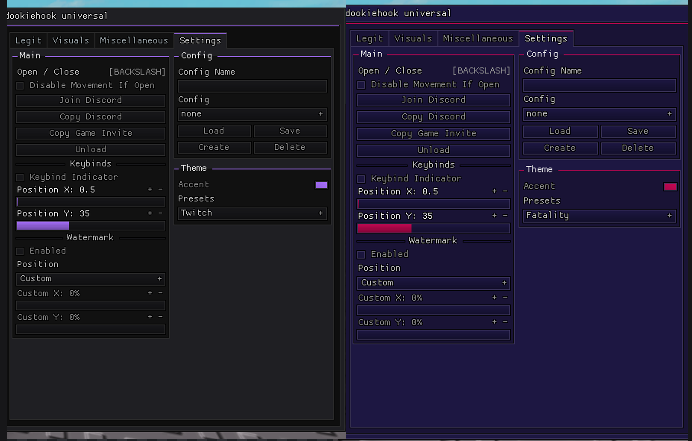
Task: Click Copy Discord in left window
Action: tap(90, 117)
